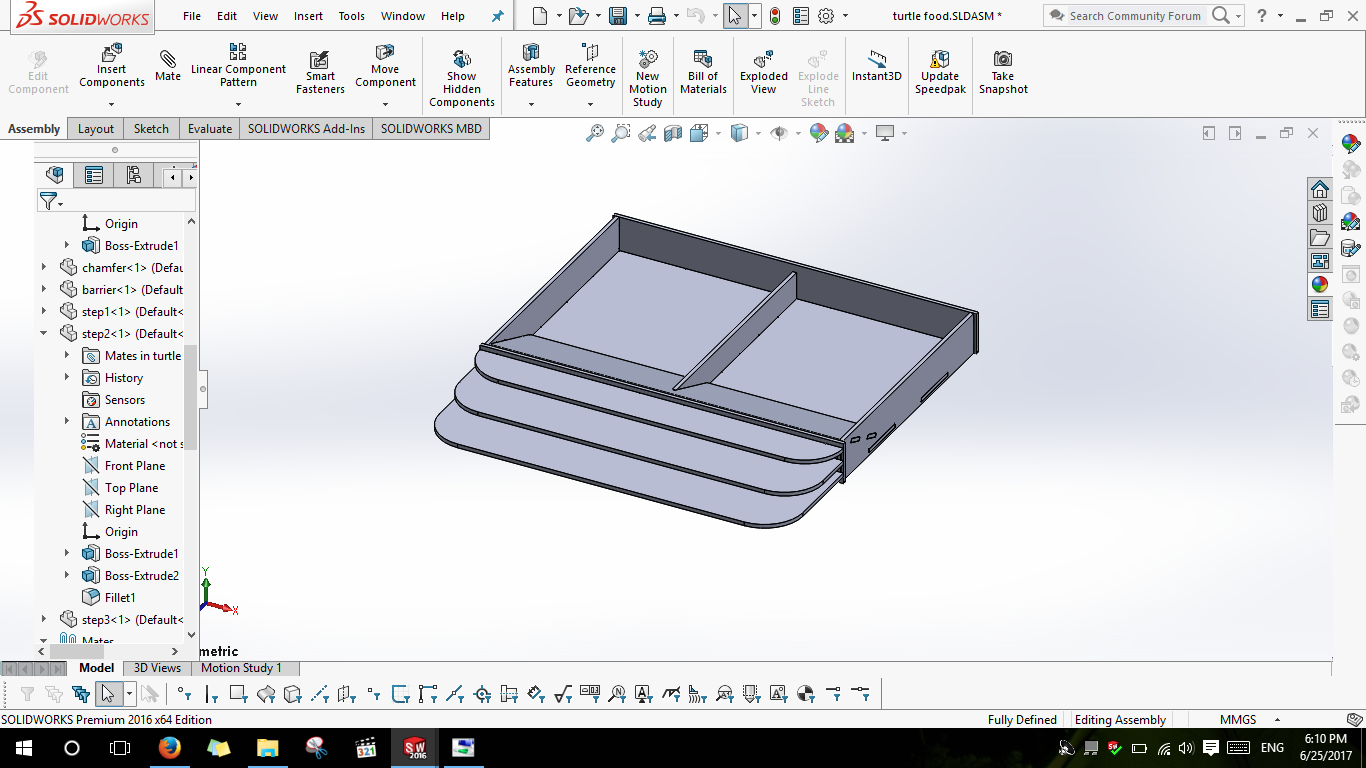Open File Explorer task pane tab

click(1320, 237)
